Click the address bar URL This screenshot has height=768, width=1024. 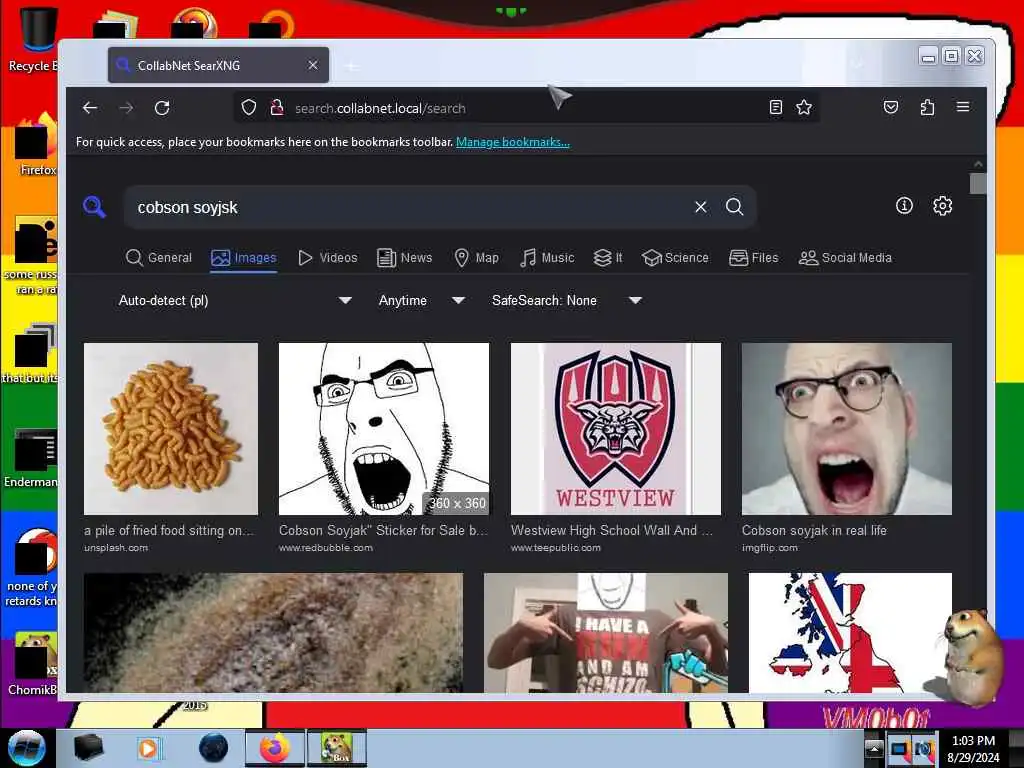[x=380, y=108]
